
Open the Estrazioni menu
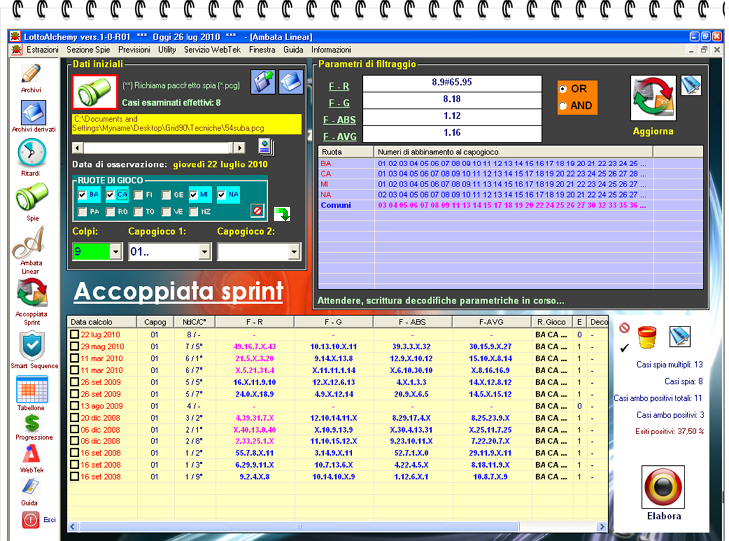point(42,50)
